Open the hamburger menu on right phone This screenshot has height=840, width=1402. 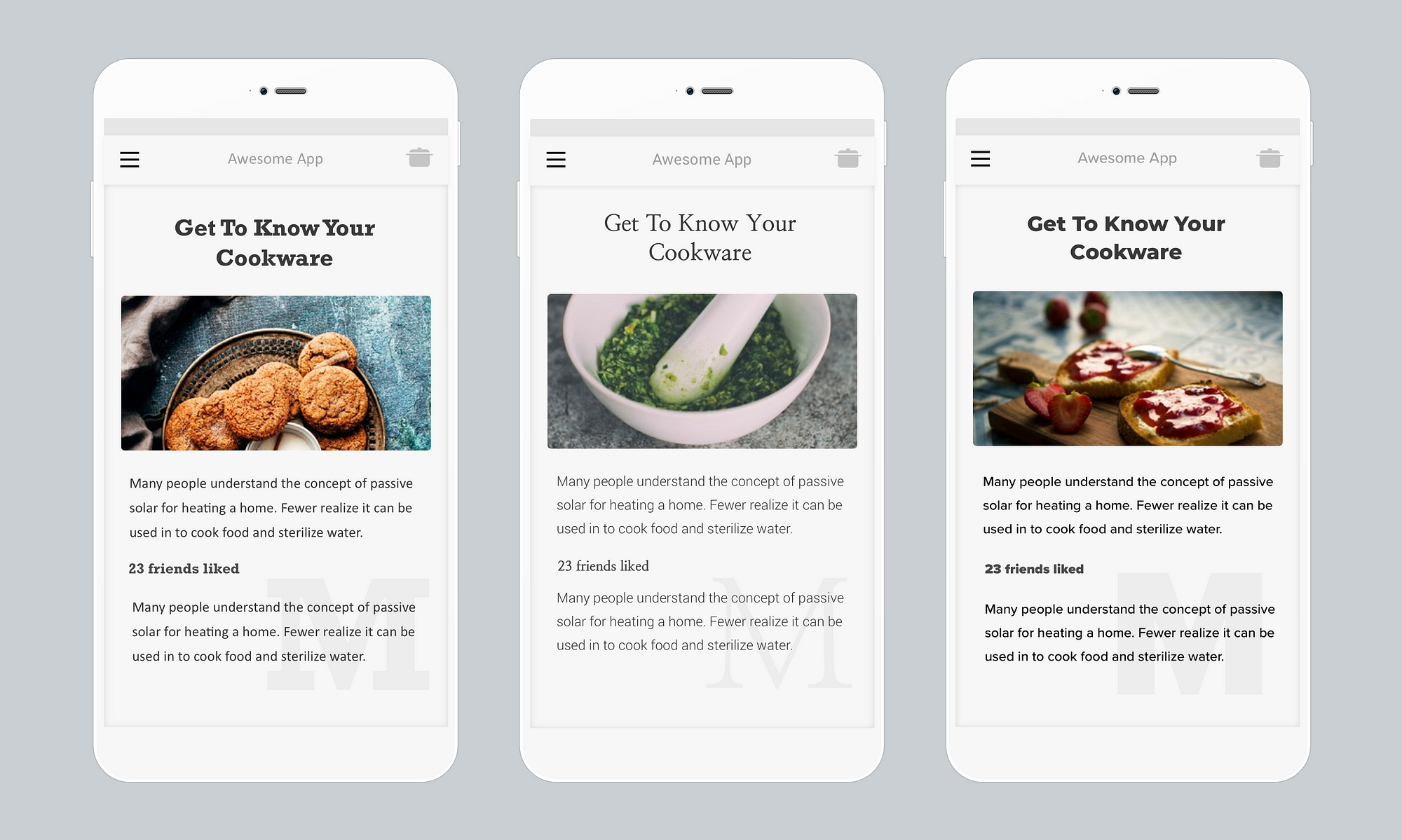tap(980, 158)
